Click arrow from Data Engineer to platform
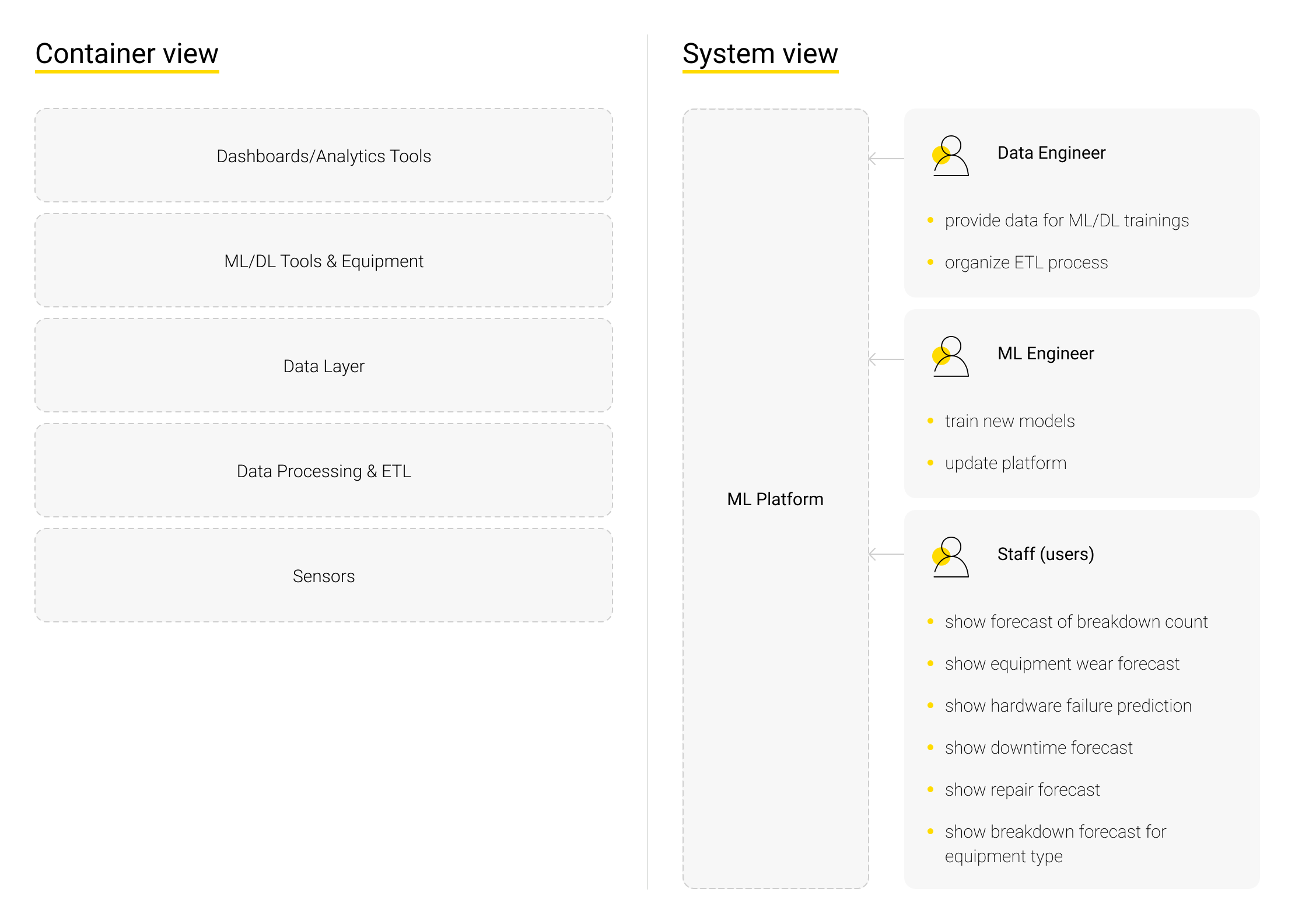Viewport: 1295px width, 924px height. click(x=886, y=159)
